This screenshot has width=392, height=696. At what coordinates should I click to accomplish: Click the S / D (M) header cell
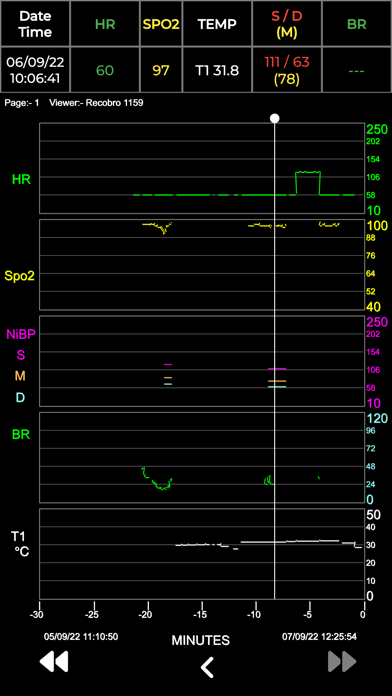[287, 24]
